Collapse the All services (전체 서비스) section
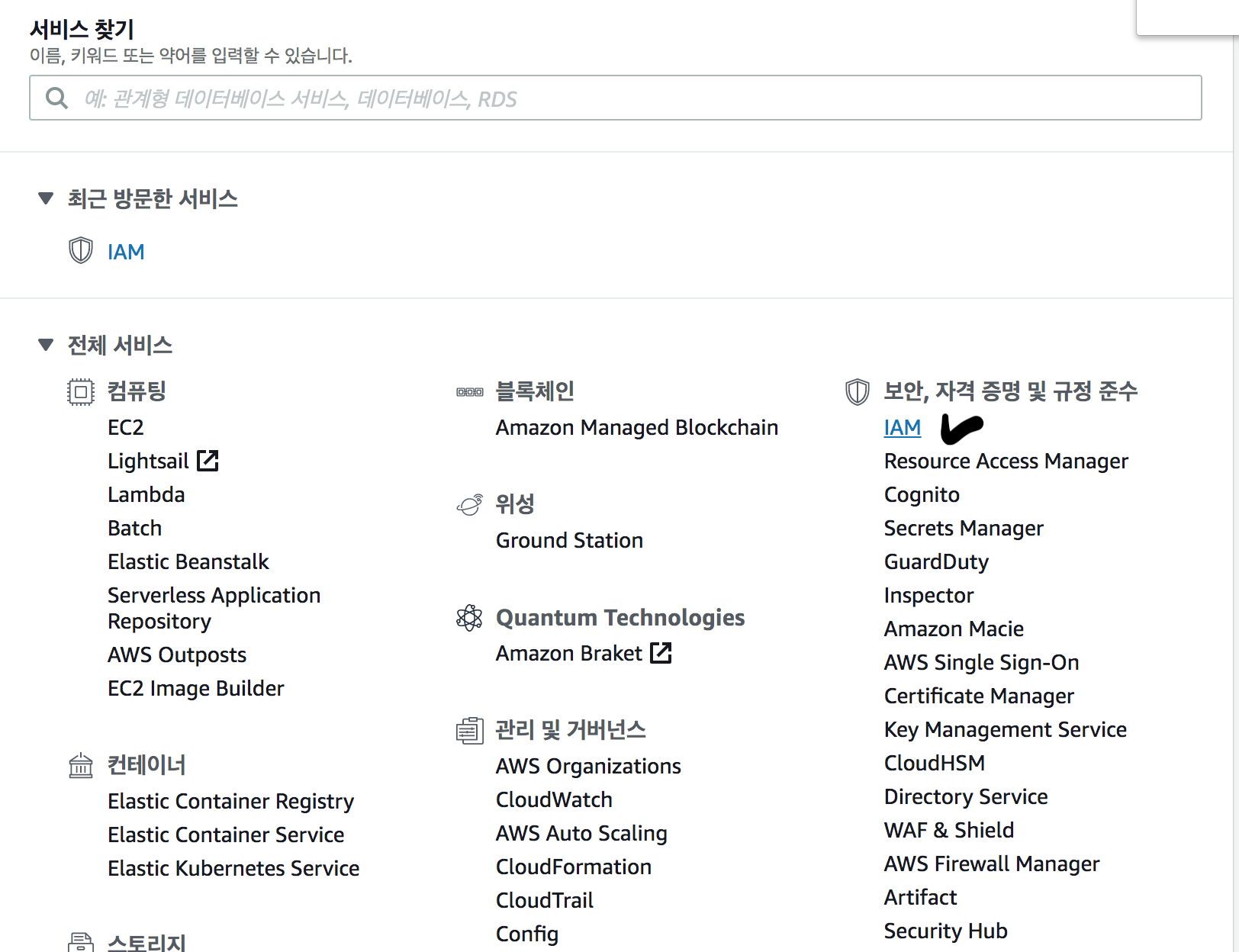The width and height of the screenshot is (1239, 952). 46,346
